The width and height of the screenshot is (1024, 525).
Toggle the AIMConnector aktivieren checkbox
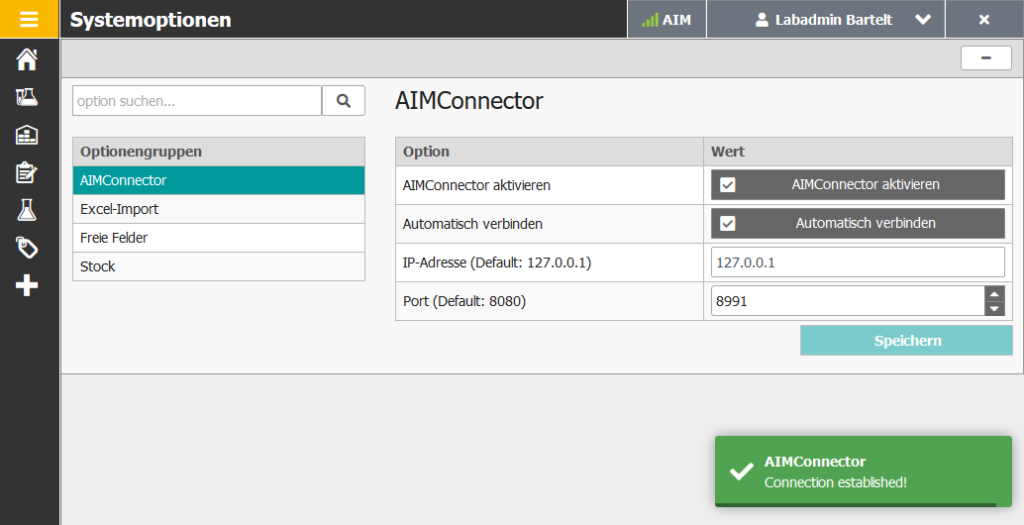728,185
